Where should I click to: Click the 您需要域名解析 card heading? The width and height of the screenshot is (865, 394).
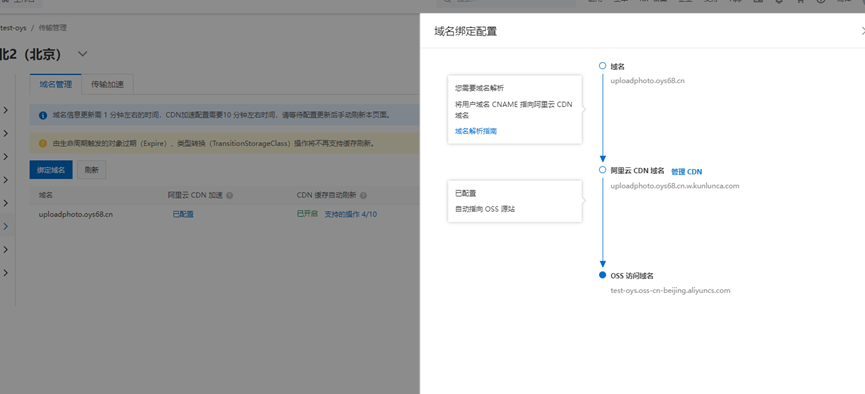click(479, 88)
